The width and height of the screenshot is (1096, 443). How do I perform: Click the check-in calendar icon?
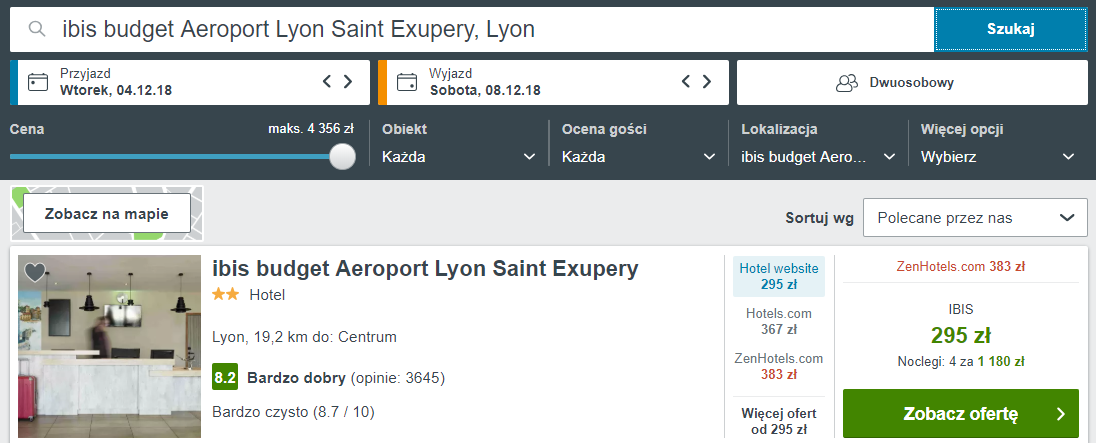(38, 82)
